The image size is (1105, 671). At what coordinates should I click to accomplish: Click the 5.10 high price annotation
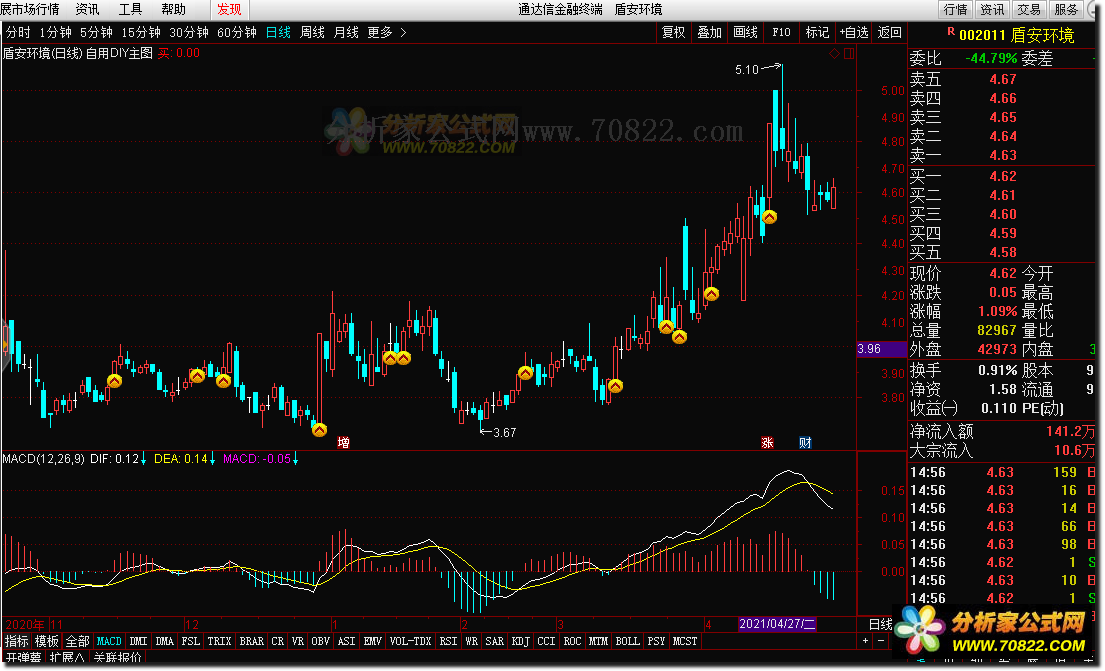point(747,70)
